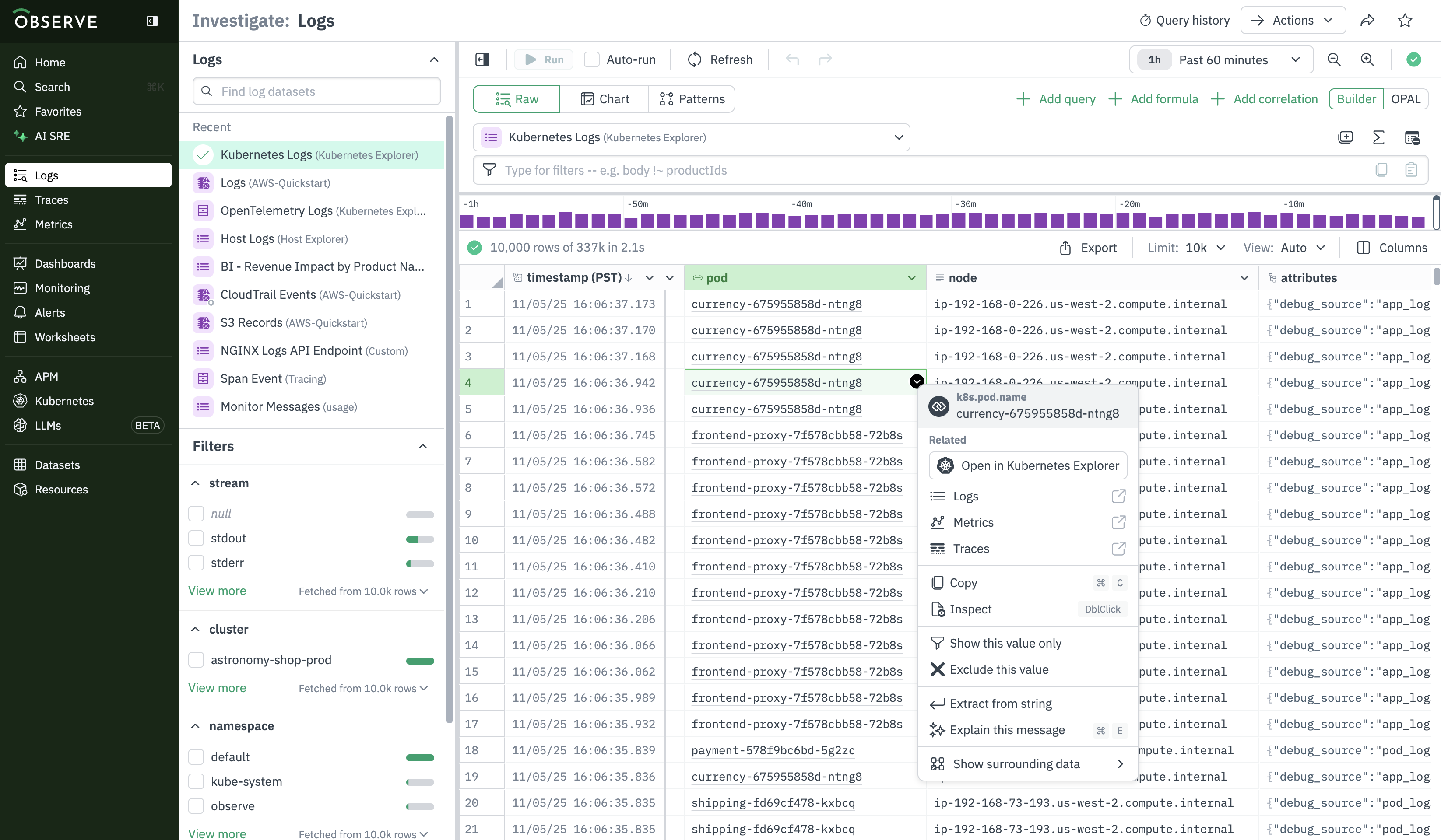The image size is (1441, 840).
Task: Click the undo arrow icon
Action: (791, 59)
